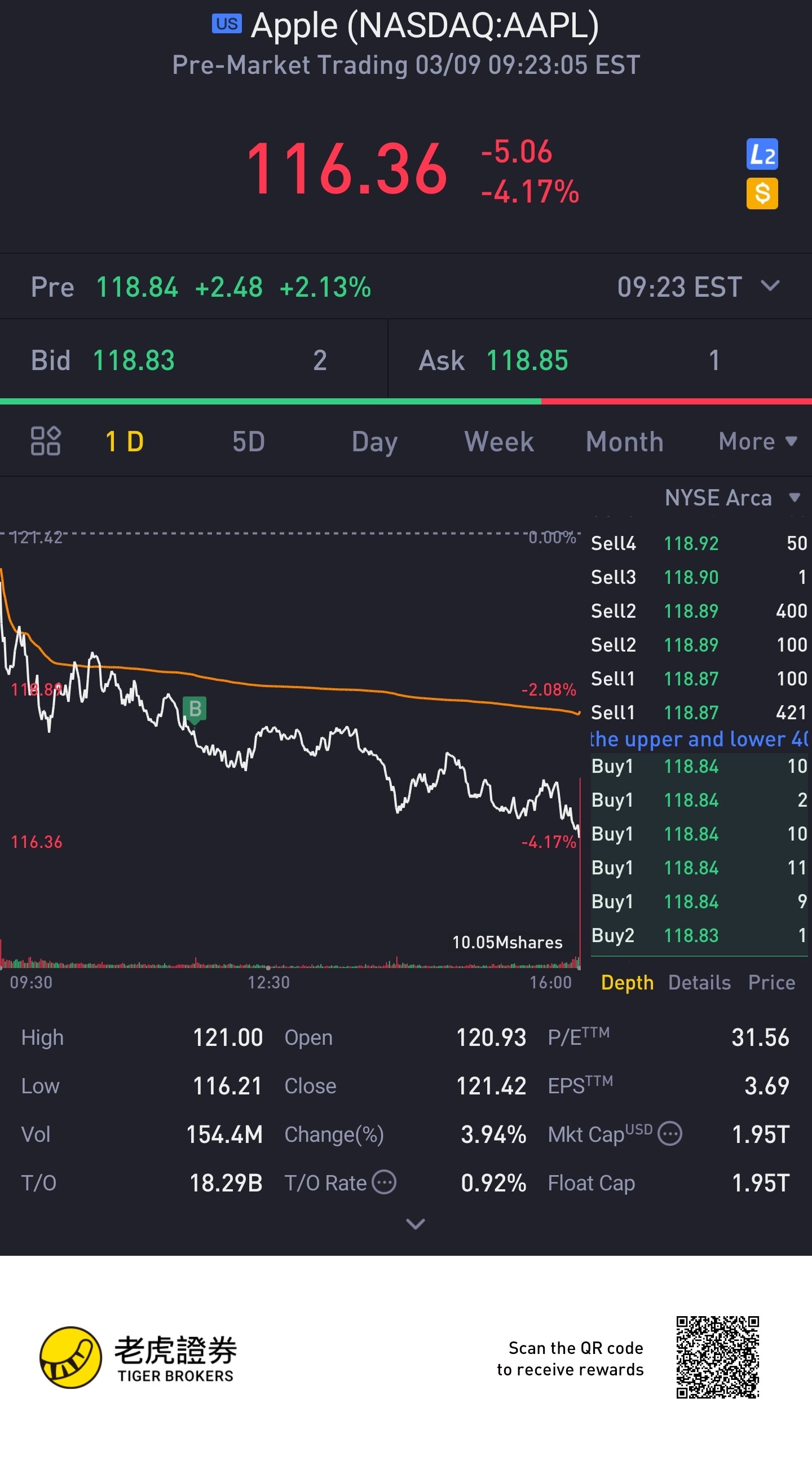Switch to the Price tab
The width and height of the screenshot is (812, 1460).
[771, 982]
